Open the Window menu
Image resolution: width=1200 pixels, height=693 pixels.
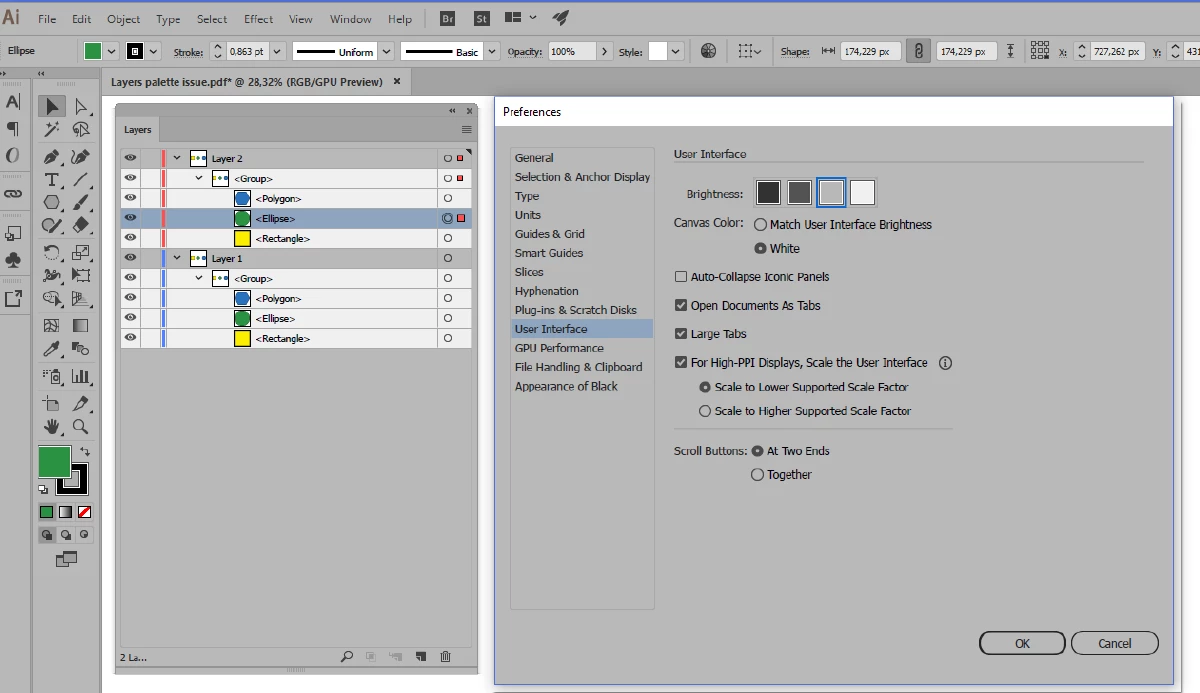click(350, 19)
